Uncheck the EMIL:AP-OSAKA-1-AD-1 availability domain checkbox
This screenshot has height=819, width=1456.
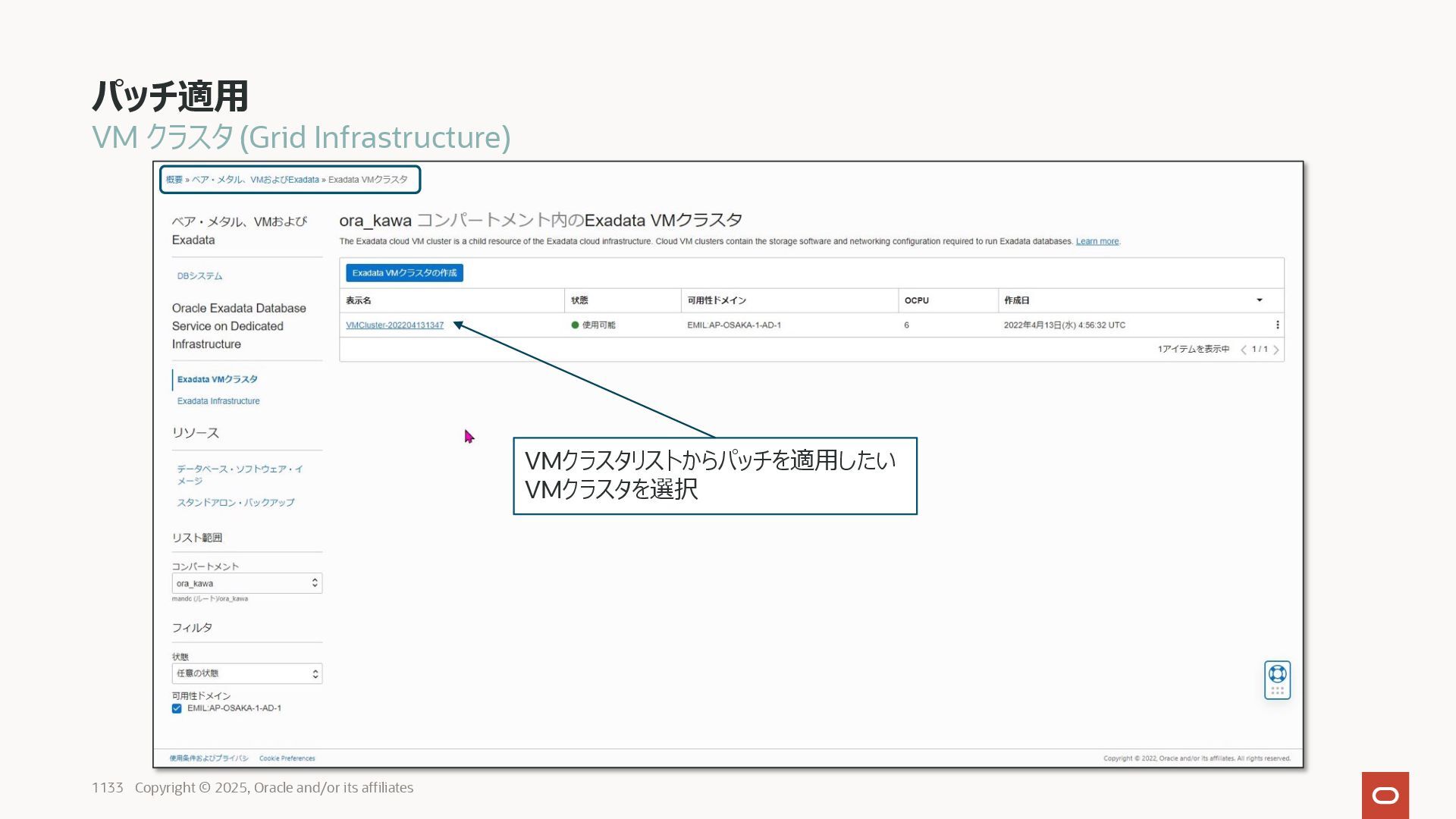(177, 708)
